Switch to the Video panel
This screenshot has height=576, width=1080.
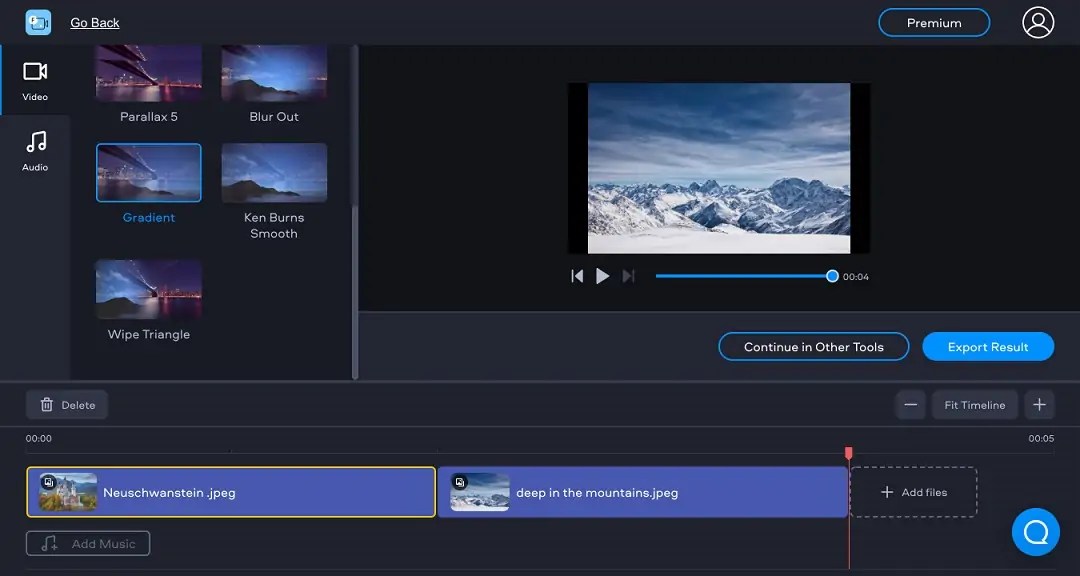34,80
